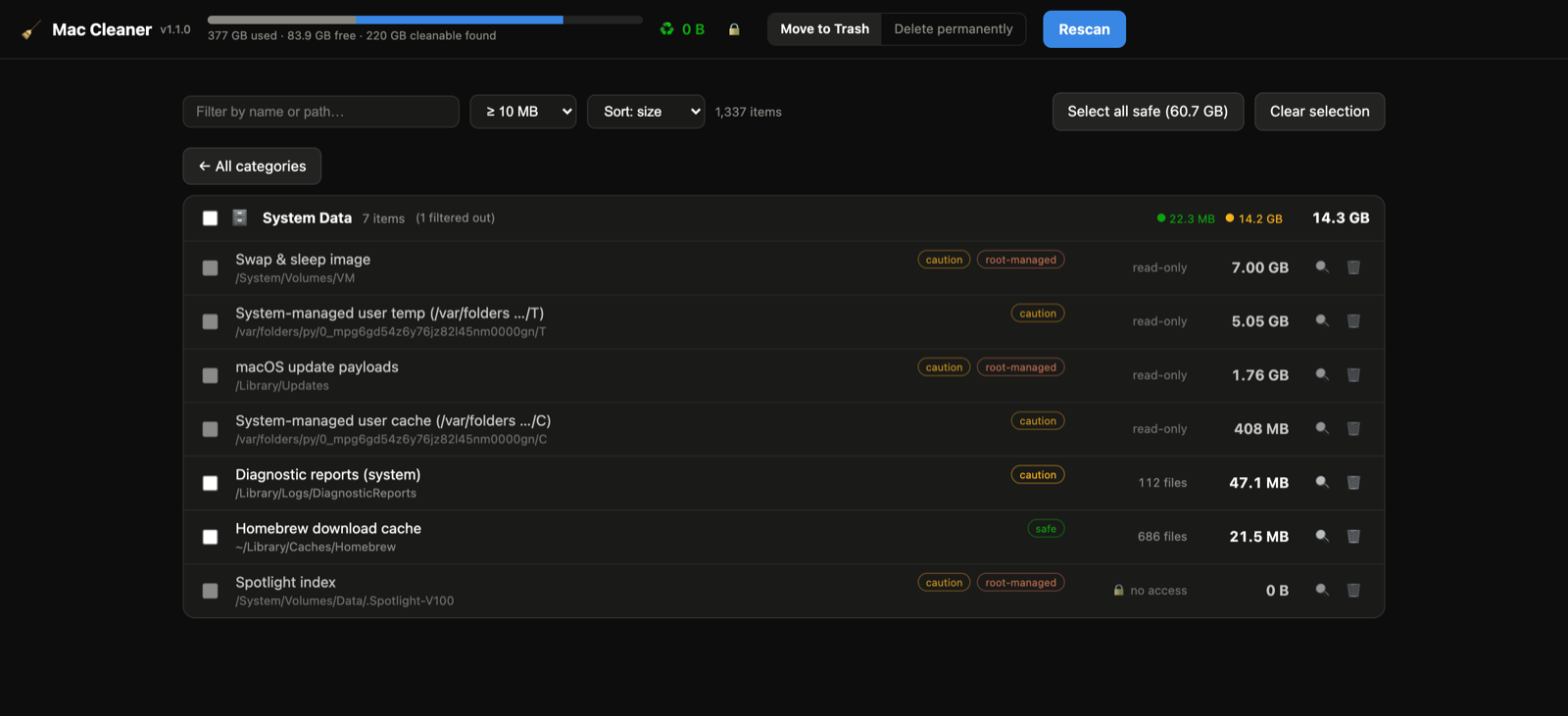1568x716 pixels.
Task: Click the /System/Volumes/VM path text
Action: [x=295, y=278]
